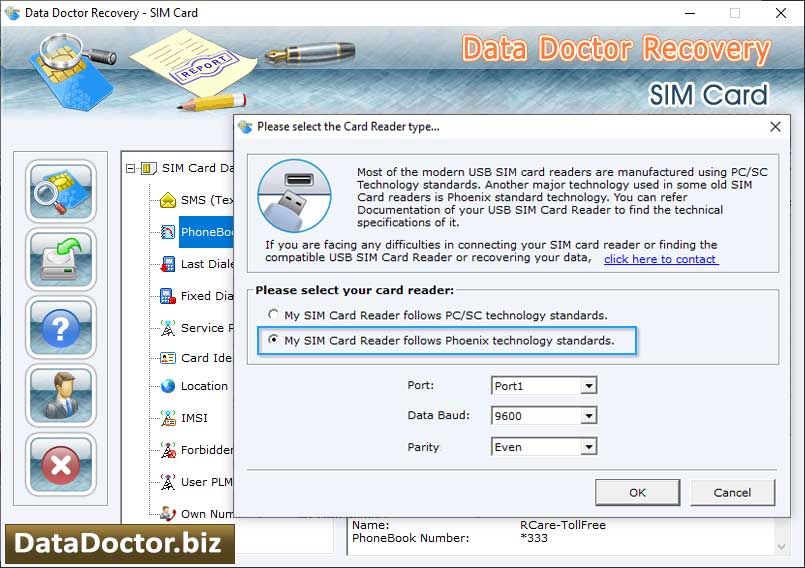This screenshot has height=568, width=805.
Task: Click the IMSI tower icon in tree
Action: (168, 418)
